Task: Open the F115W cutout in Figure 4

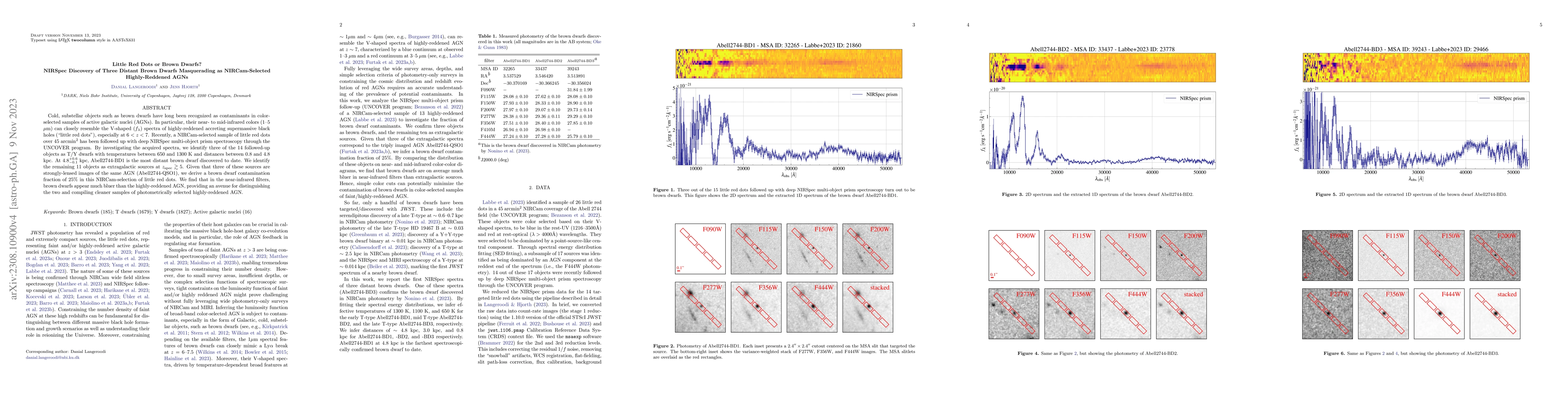Action: click(x=1069, y=255)
